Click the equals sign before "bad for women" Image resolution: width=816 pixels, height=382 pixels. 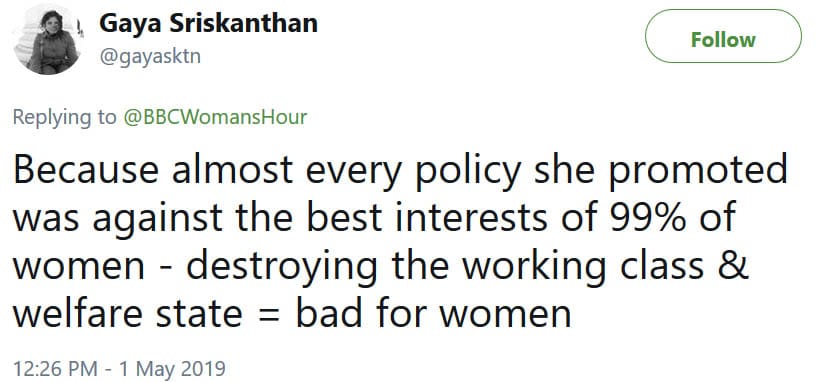pyautogui.click(x=269, y=314)
